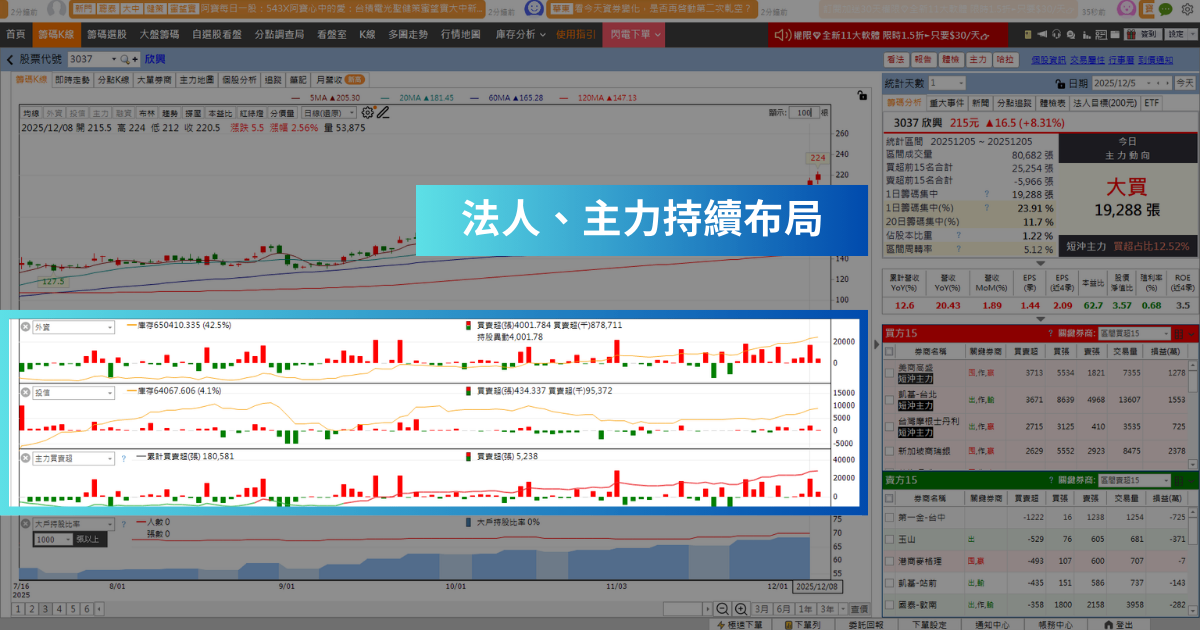The width and height of the screenshot is (1200, 630).
Task: Click the bar-chart statistics icon in top-right toolbar
Action: pos(1088,33)
